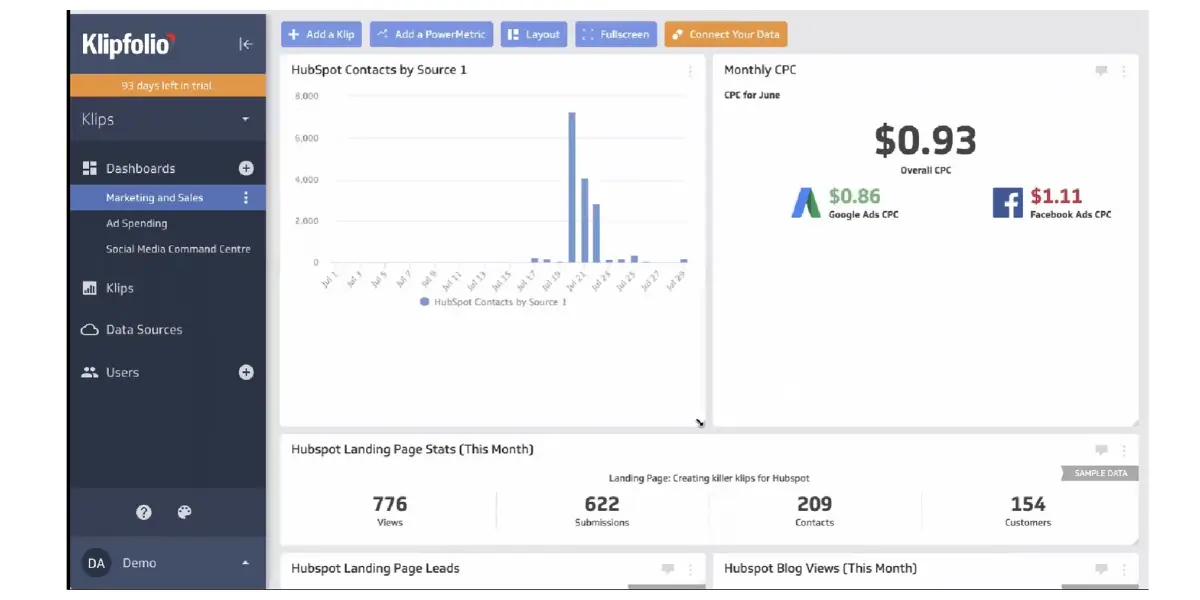
Task: Click the Monthly CPC resize handle corner
Action: [x=1133, y=422]
